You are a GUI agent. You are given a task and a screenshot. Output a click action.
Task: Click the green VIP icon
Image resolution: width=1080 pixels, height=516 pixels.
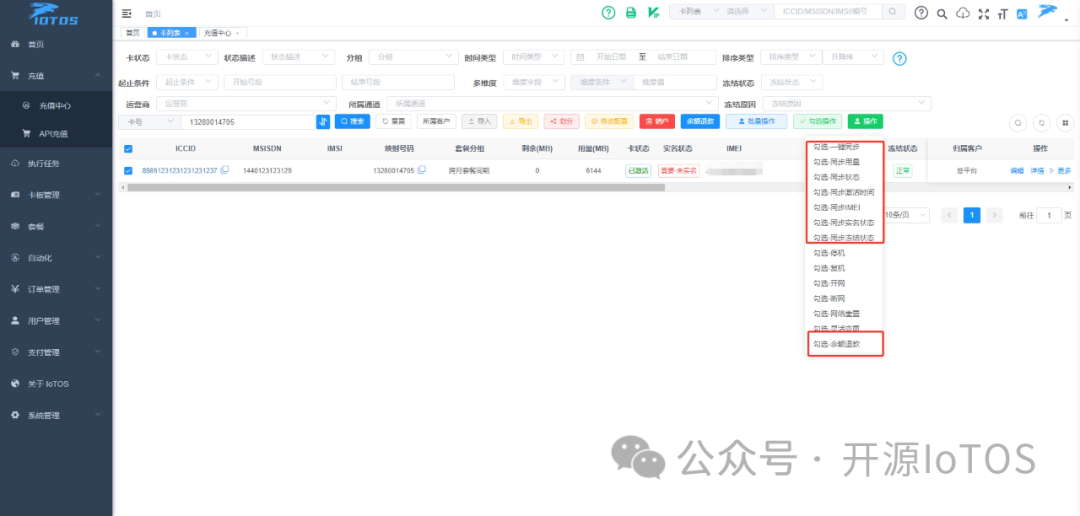(653, 12)
